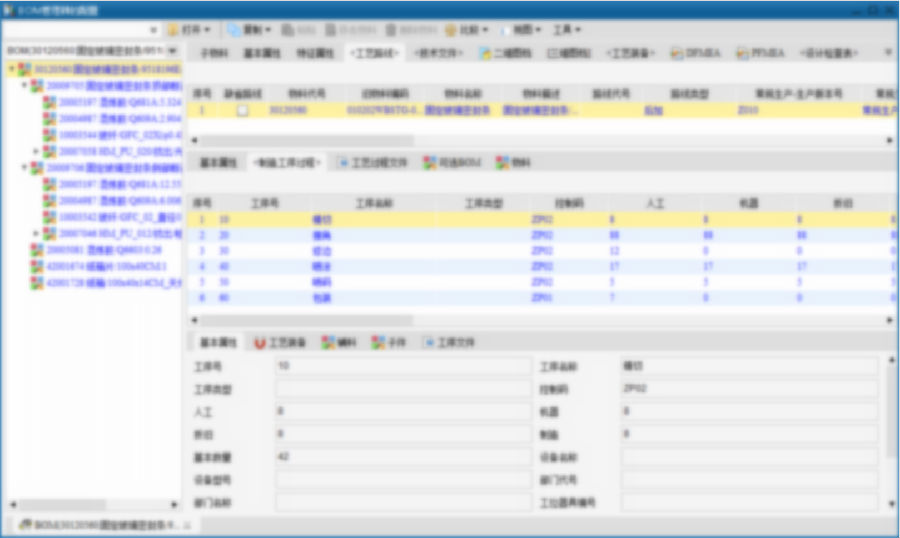Select process row with 工序号 50

pyautogui.click(x=542, y=282)
